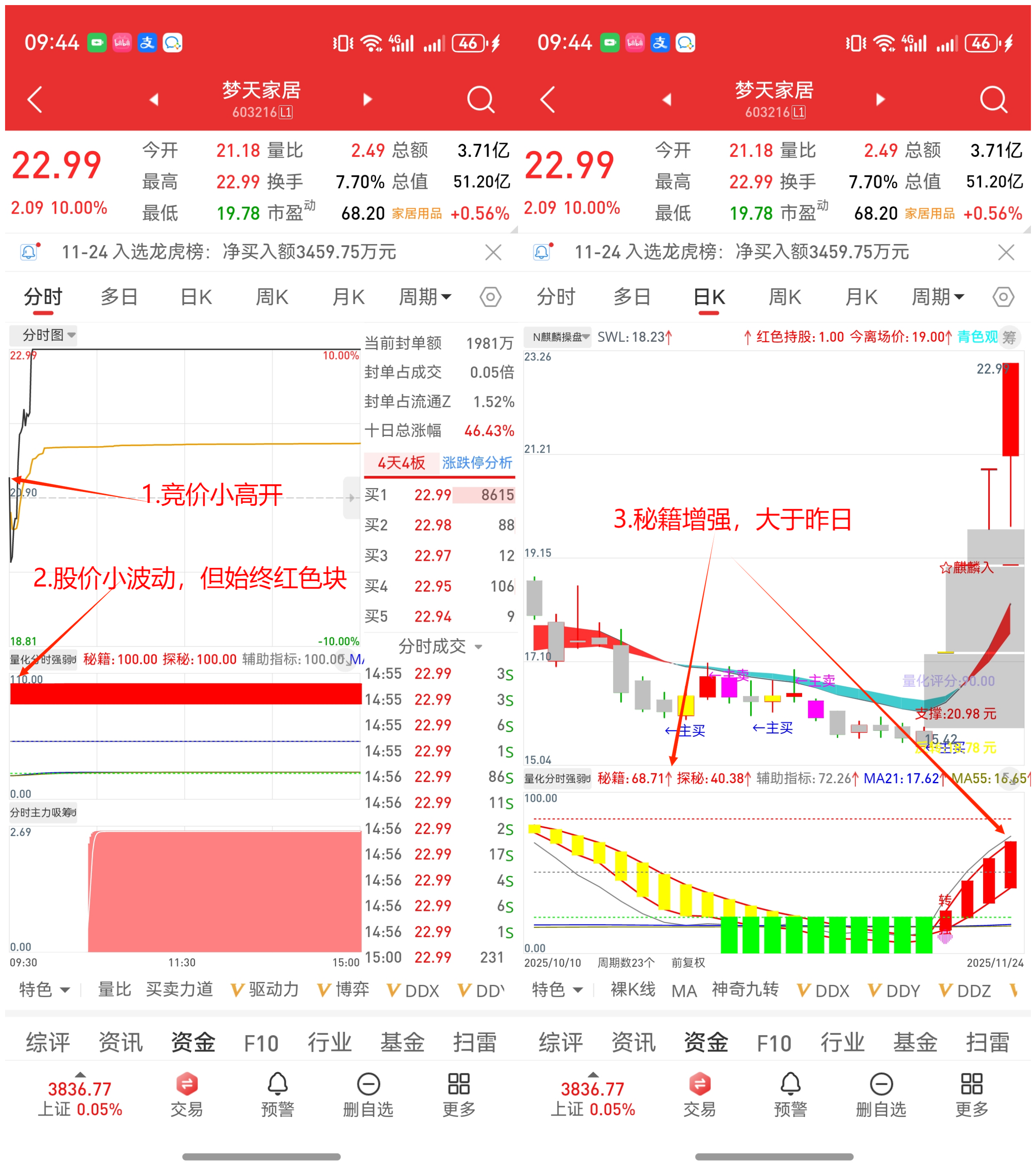This screenshot has width=1036, height=1174.
Task: Open 特色 indicator dropdown on right screen
Action: coord(557,990)
